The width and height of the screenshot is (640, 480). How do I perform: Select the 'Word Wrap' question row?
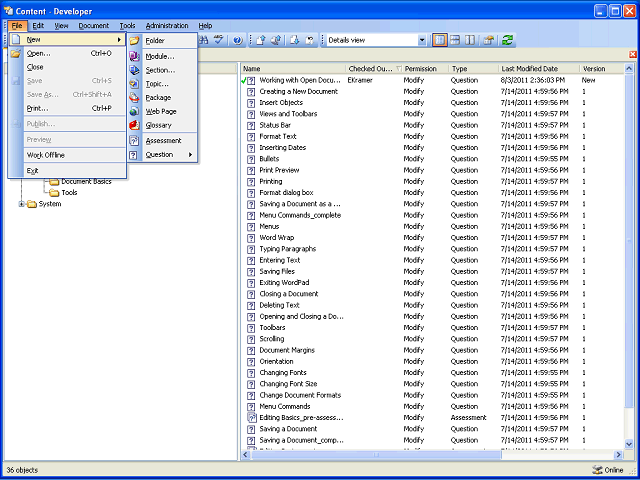click(x=432, y=238)
